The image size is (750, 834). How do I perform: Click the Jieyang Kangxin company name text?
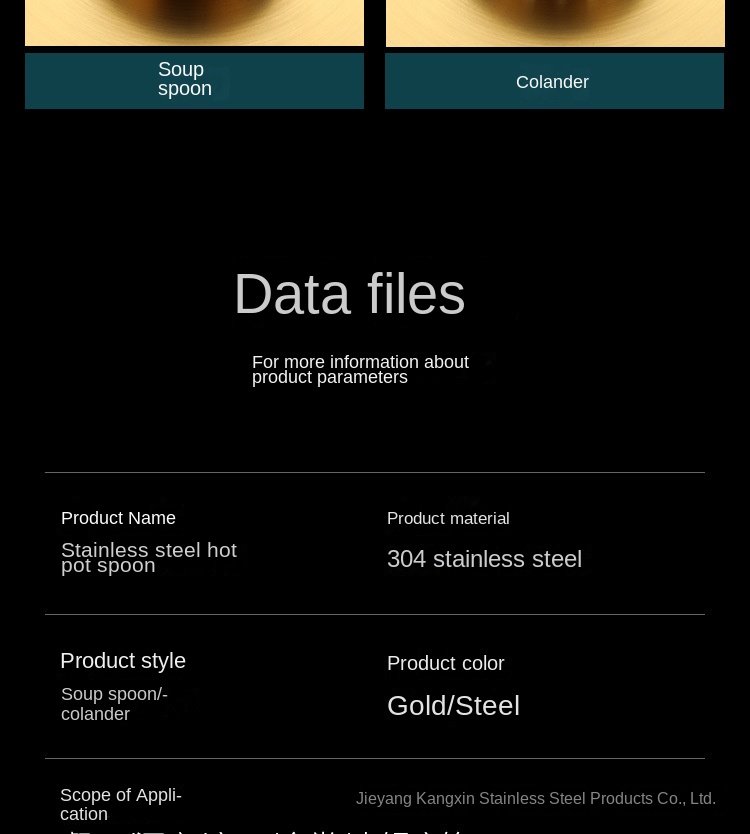click(536, 798)
